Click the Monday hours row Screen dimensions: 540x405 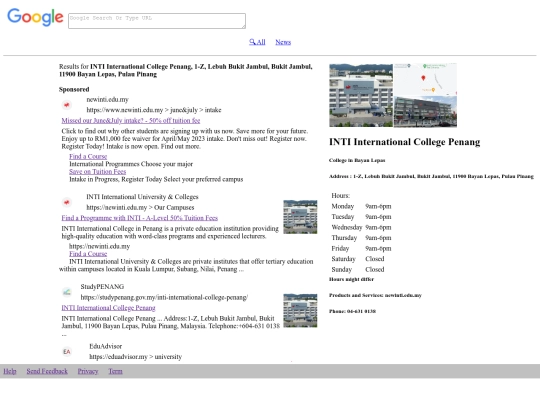361,206
